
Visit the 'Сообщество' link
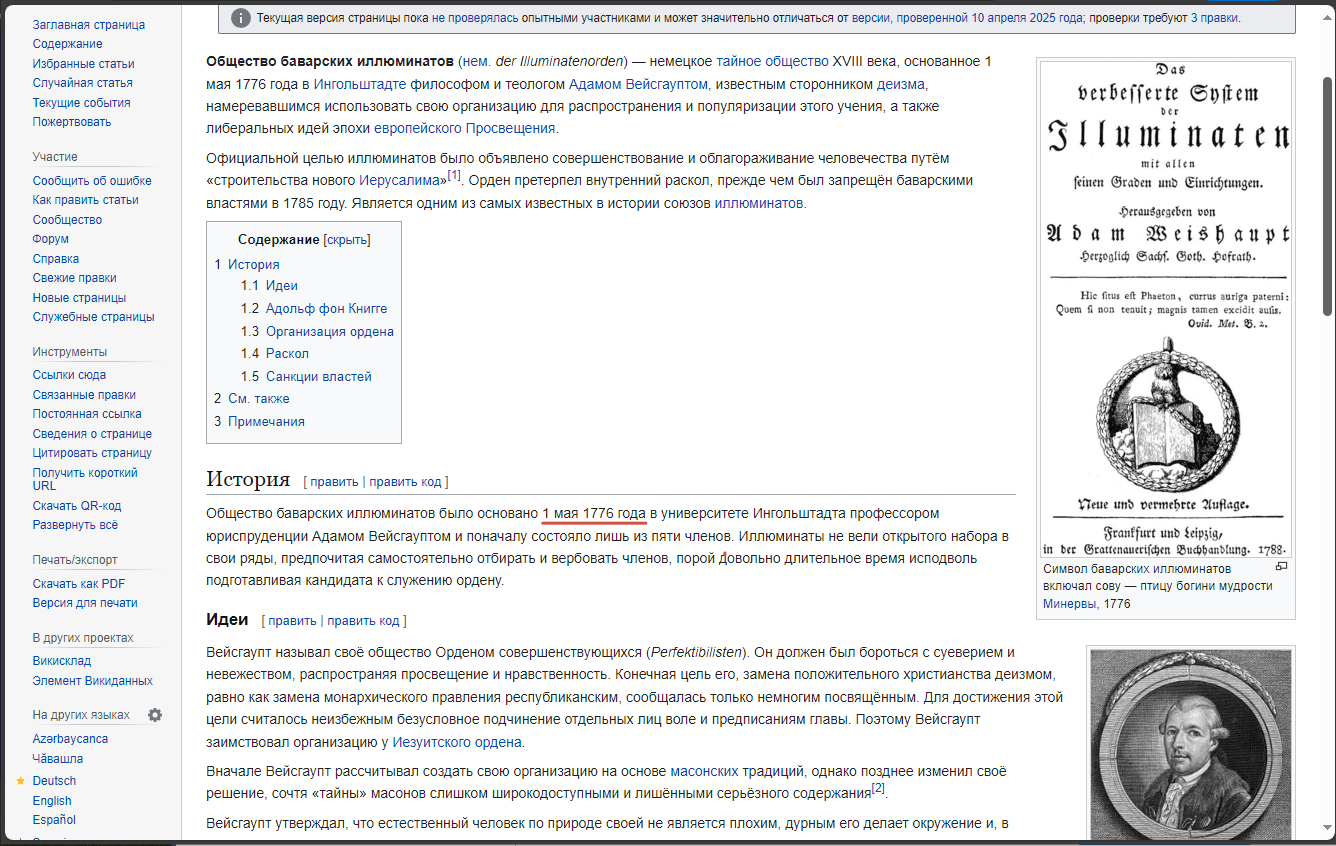[67, 220]
